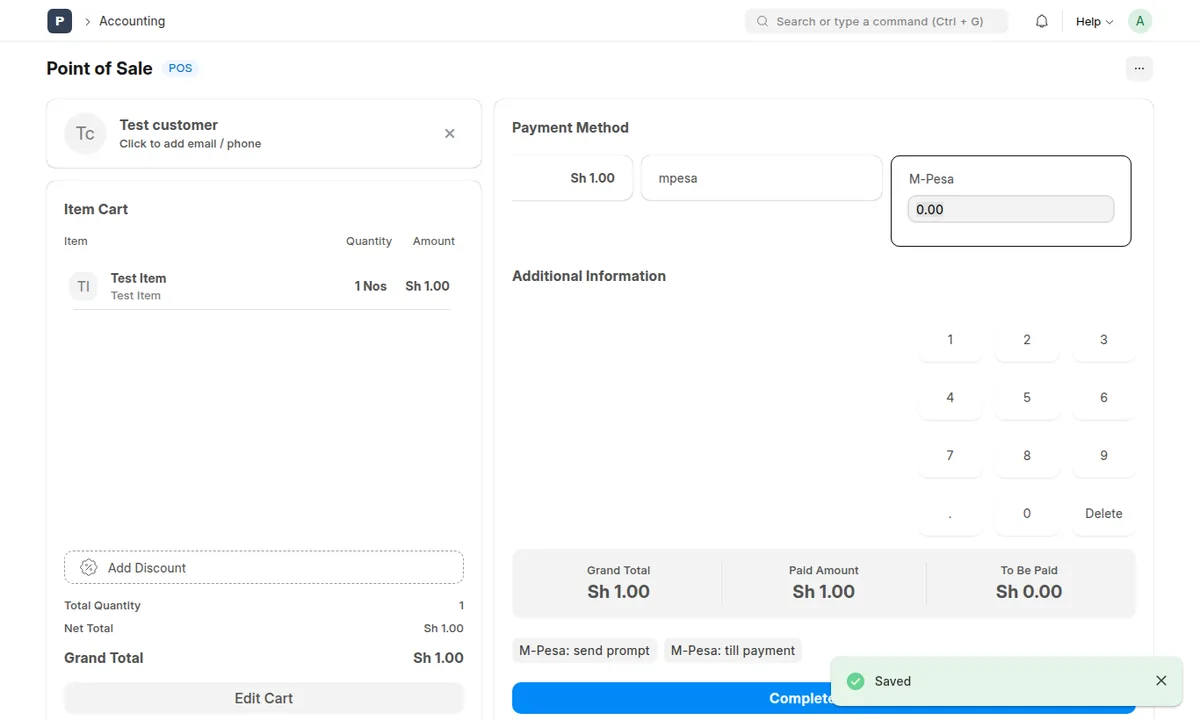1200x720 pixels.
Task: Click numpad key 9
Action: click(x=1104, y=456)
